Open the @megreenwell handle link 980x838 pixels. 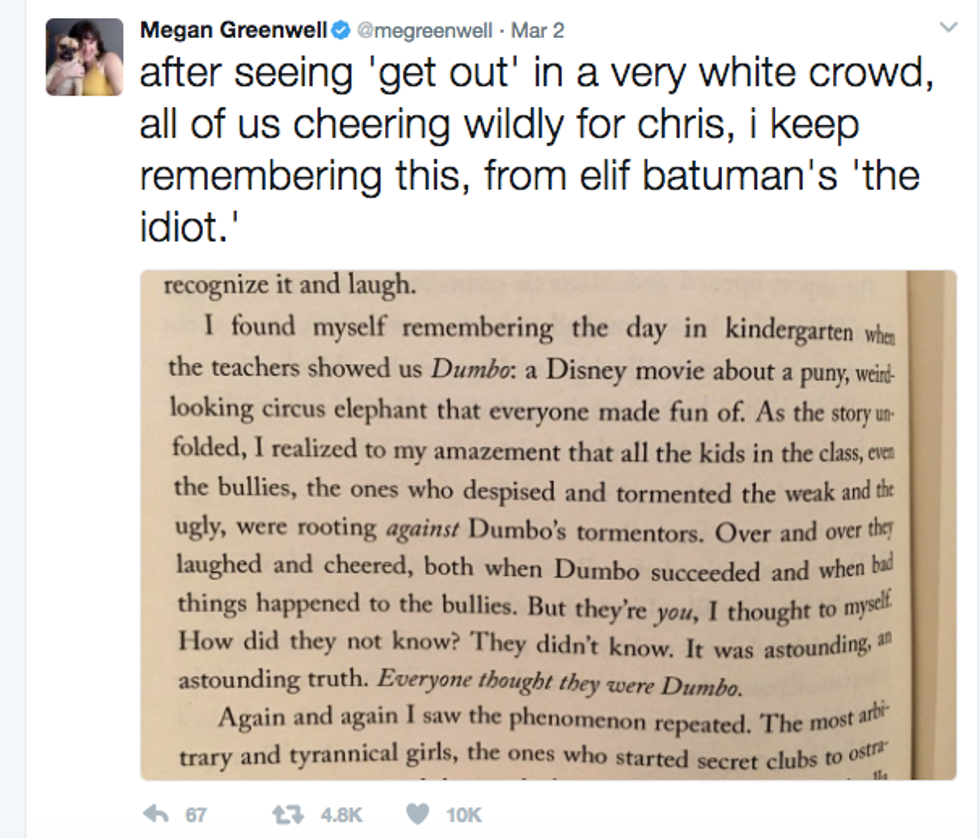(x=424, y=31)
